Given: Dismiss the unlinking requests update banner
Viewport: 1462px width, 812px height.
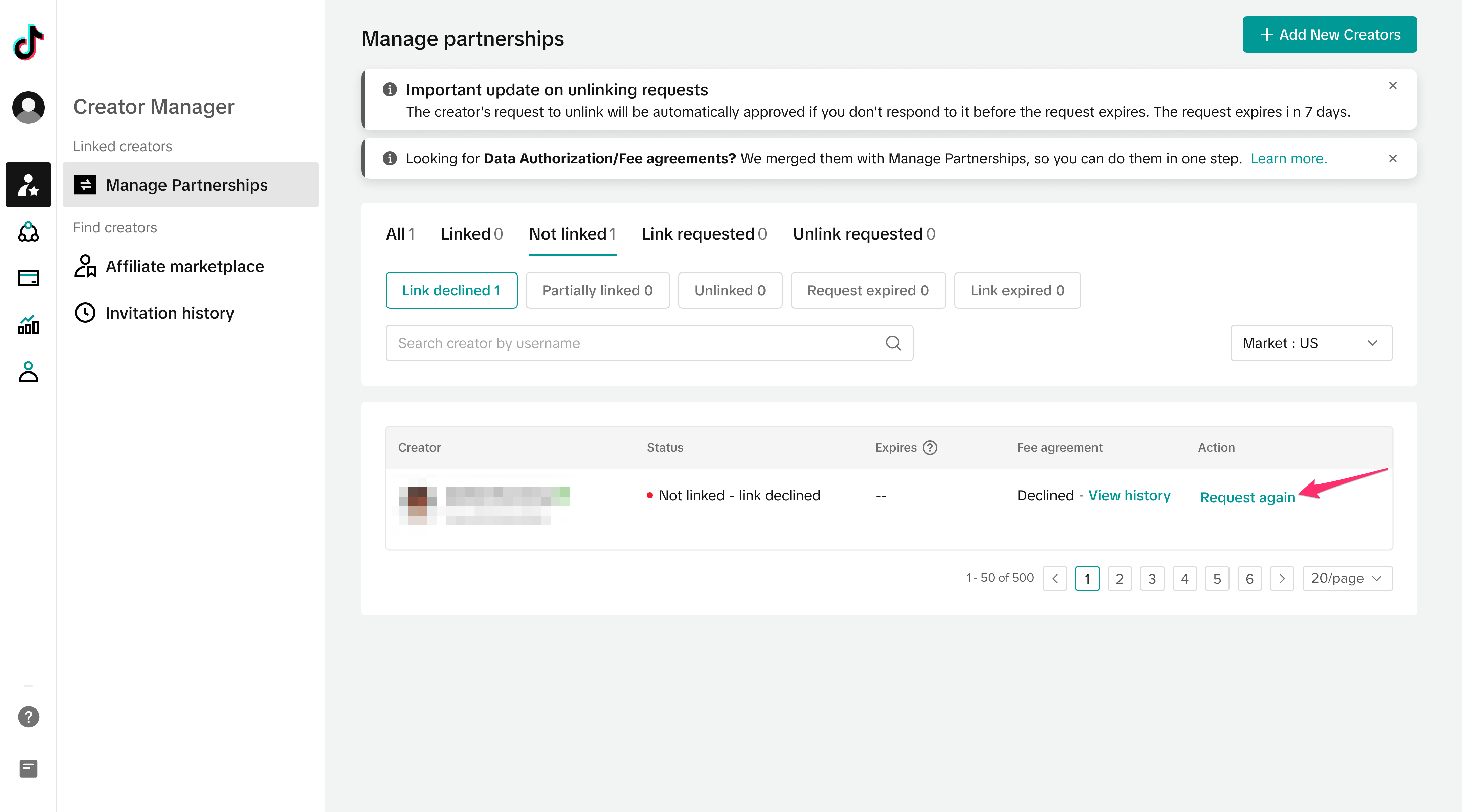Looking at the screenshot, I should [x=1392, y=85].
